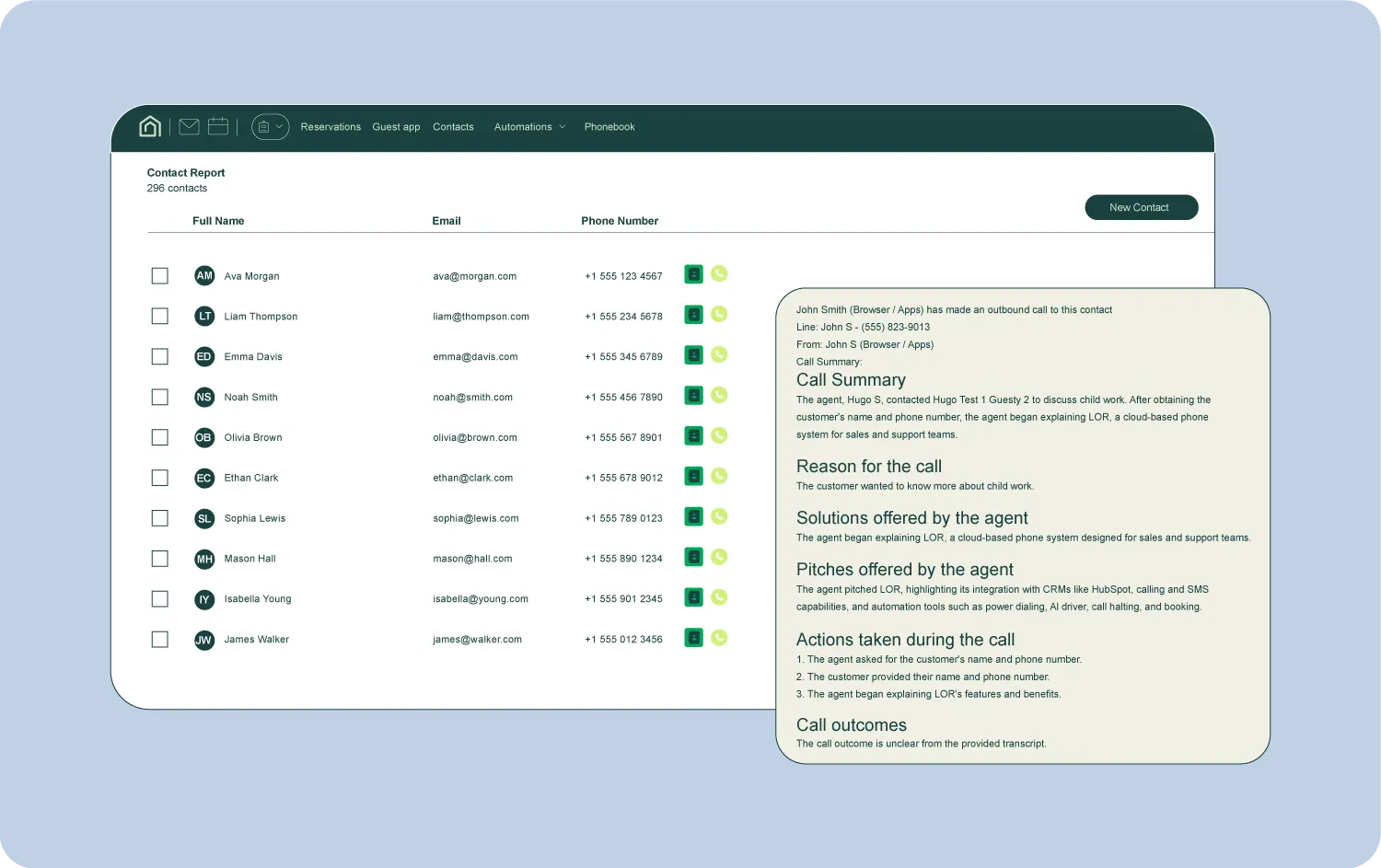The height and width of the screenshot is (868, 1381).
Task: Open Isabella Young's green phonebook icon
Action: pos(694,597)
